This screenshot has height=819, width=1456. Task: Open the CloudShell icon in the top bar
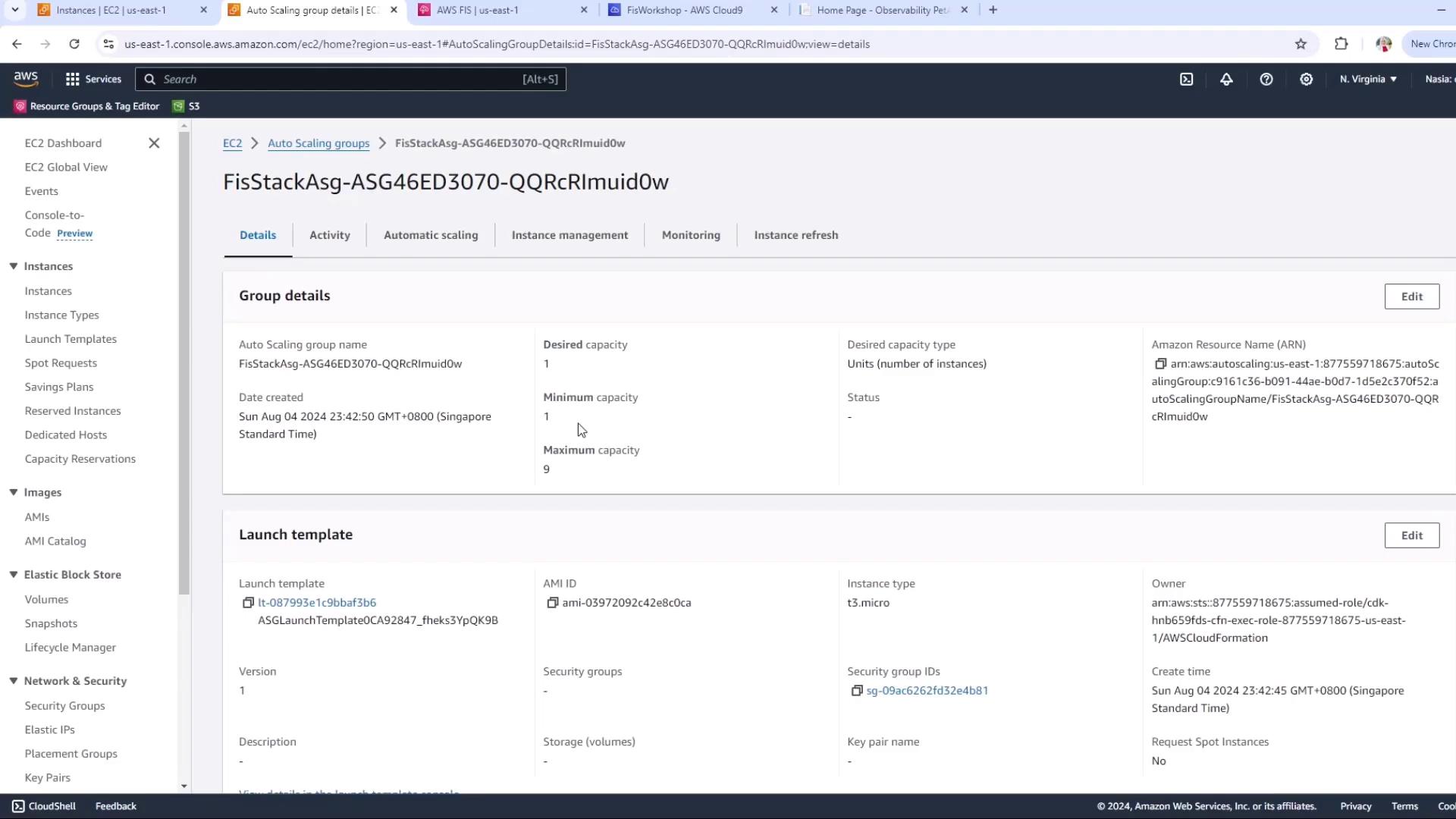click(x=1186, y=79)
